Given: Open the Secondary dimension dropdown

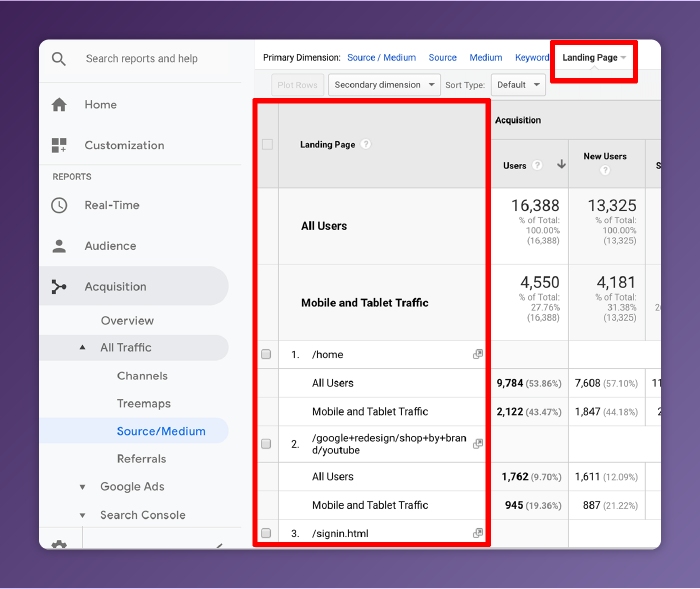Looking at the screenshot, I should [384, 85].
